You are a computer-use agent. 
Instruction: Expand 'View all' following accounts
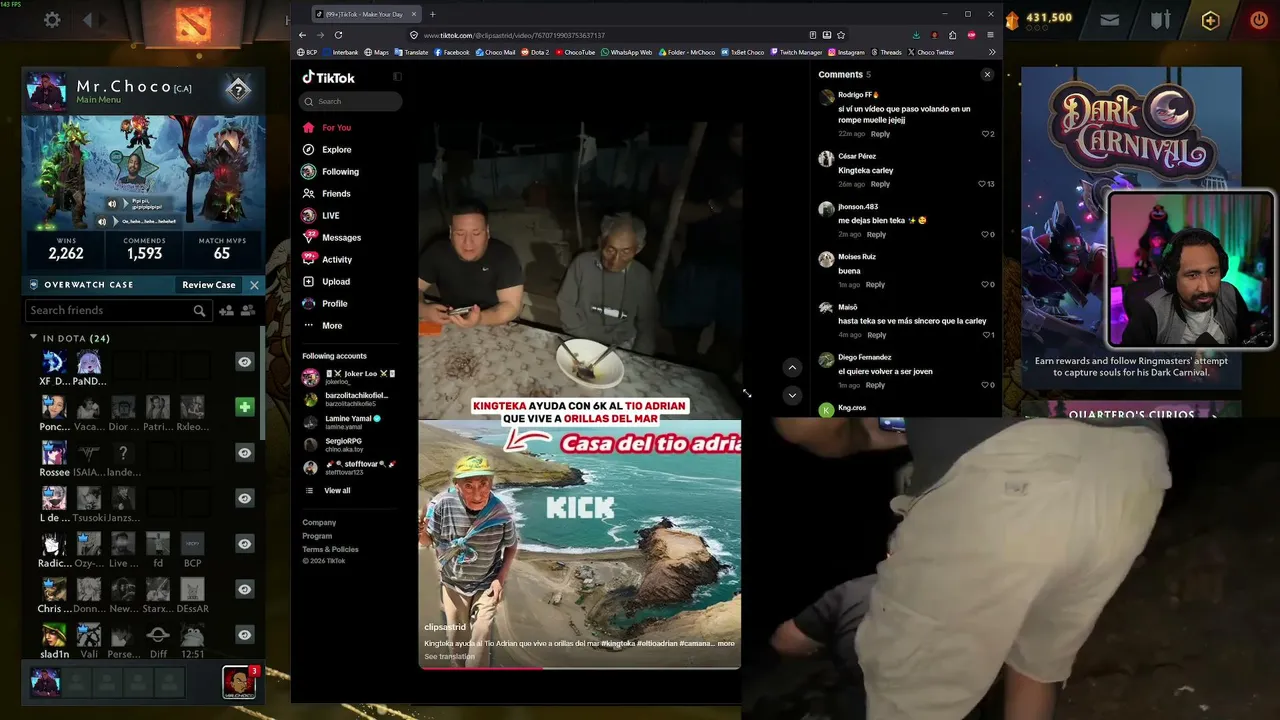[337, 491]
